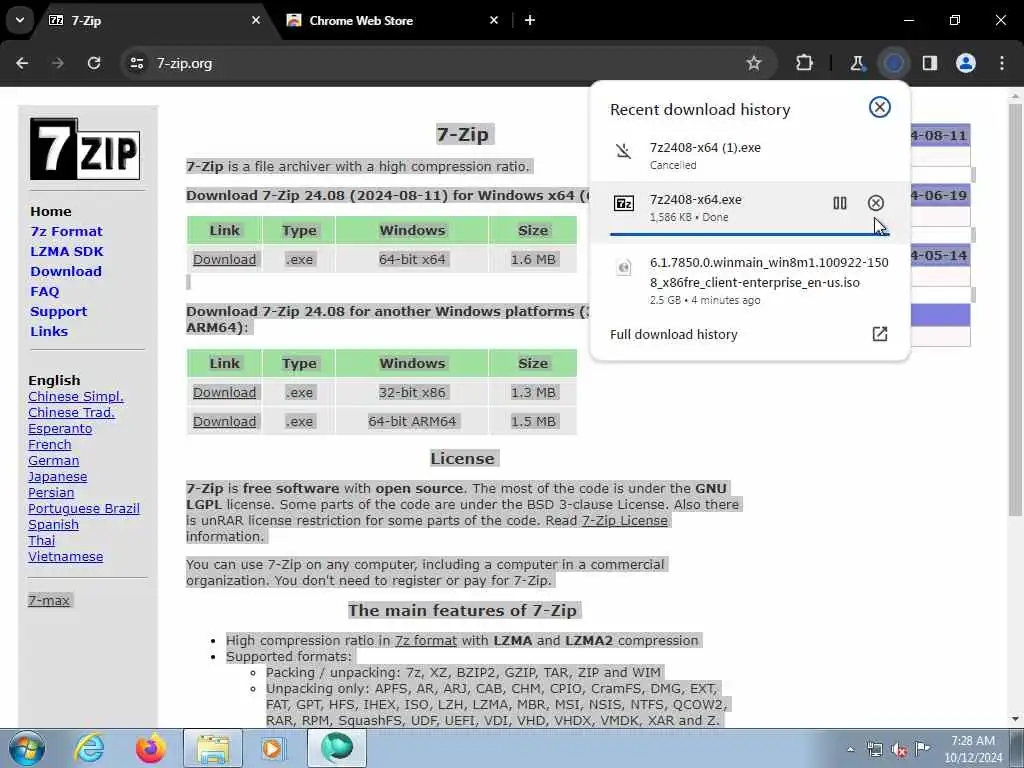Open the side panel icon
The width and height of the screenshot is (1024, 768).
click(930, 63)
